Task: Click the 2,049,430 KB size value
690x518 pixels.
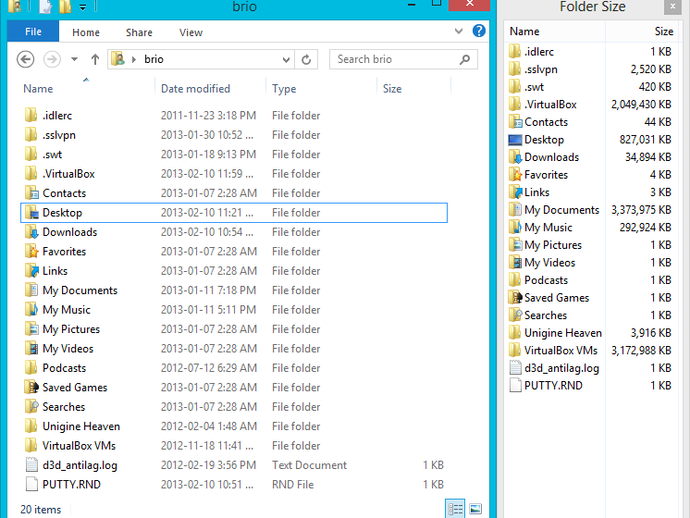Action: [641, 104]
